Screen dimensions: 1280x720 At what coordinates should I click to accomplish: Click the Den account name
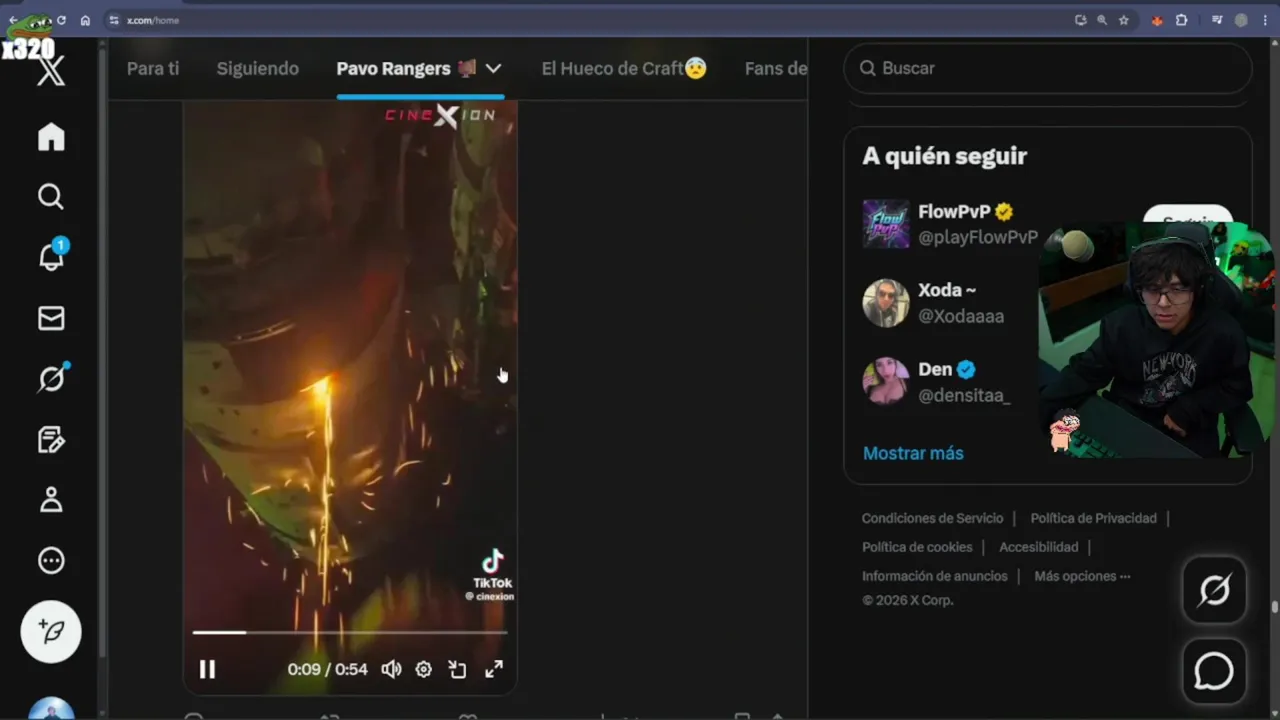coord(935,369)
